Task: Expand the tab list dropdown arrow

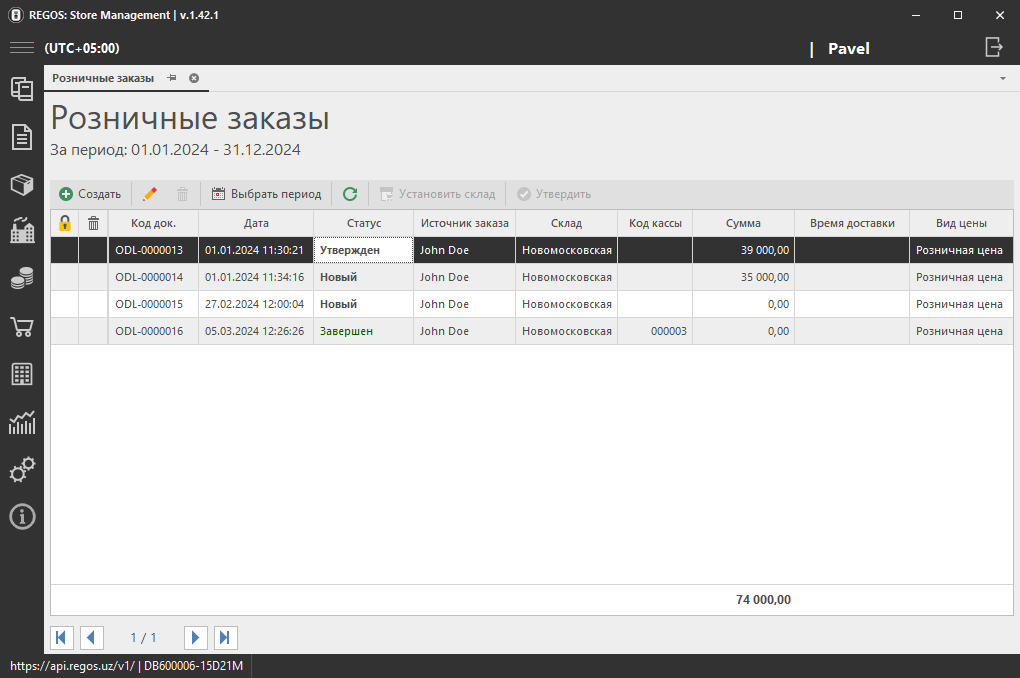Action: 1002,78
